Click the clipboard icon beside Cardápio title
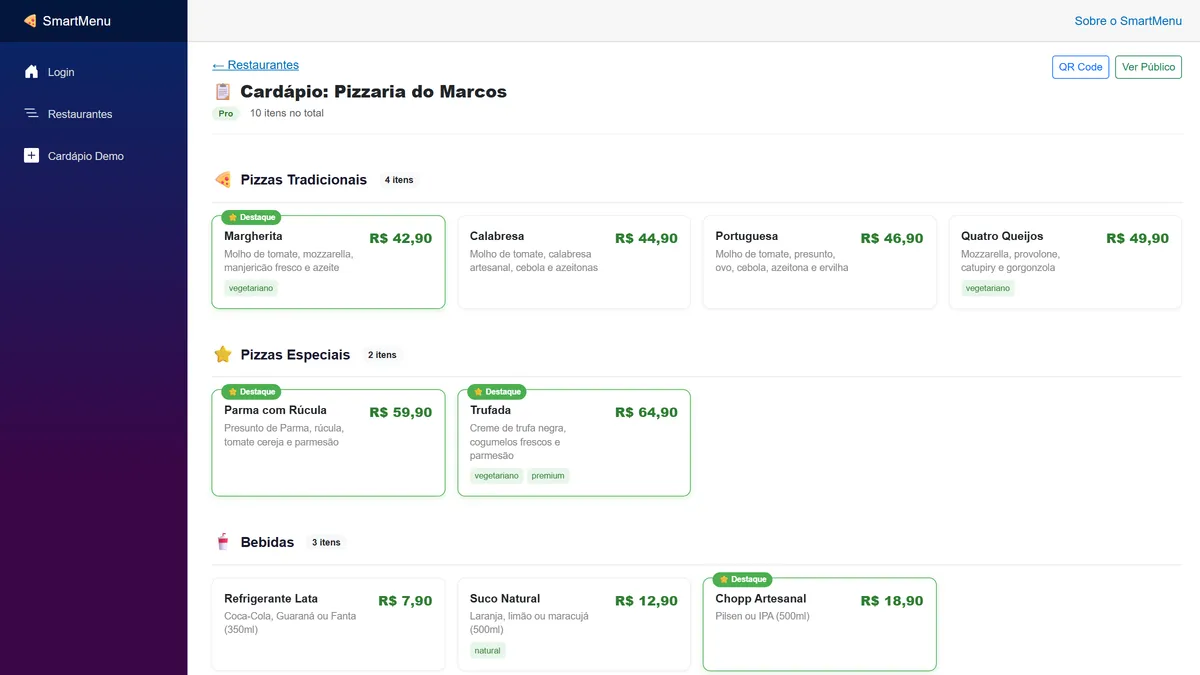1200x675 pixels. pos(223,92)
